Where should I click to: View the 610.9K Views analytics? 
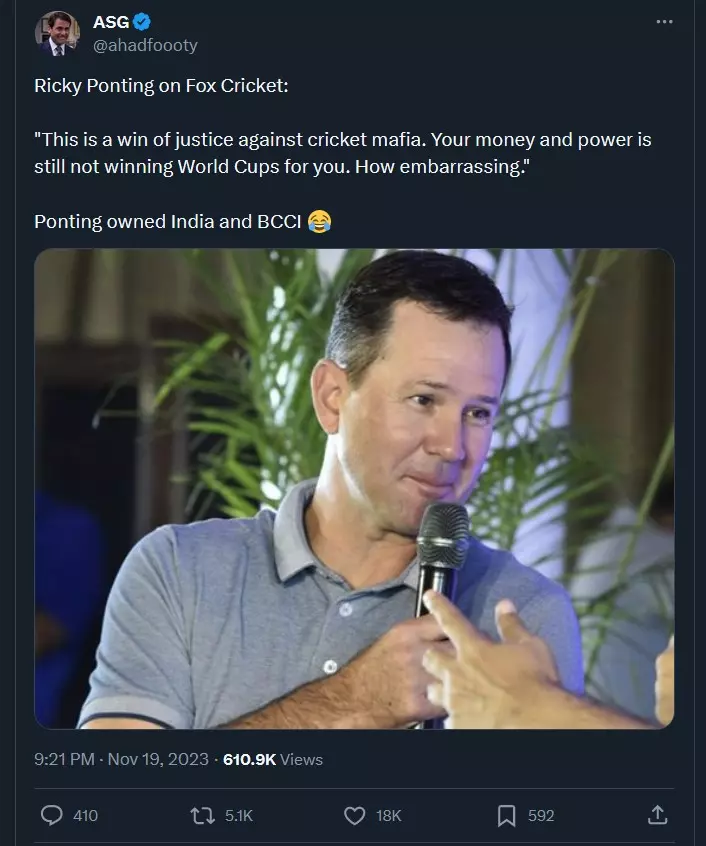pyautogui.click(x=273, y=759)
